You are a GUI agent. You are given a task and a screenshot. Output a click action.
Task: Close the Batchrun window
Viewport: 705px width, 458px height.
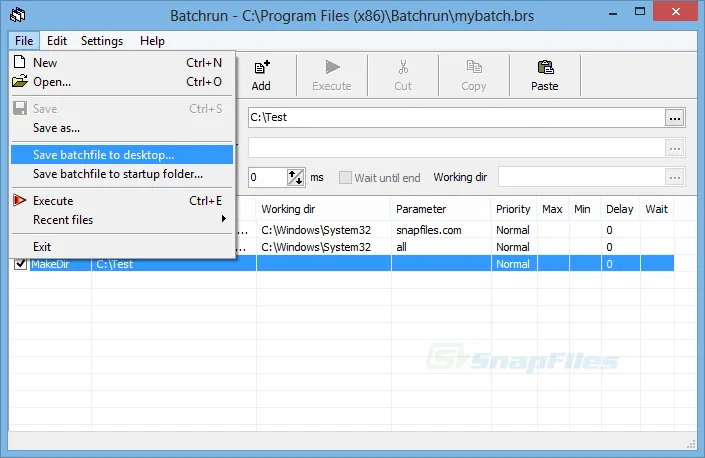click(675, 12)
